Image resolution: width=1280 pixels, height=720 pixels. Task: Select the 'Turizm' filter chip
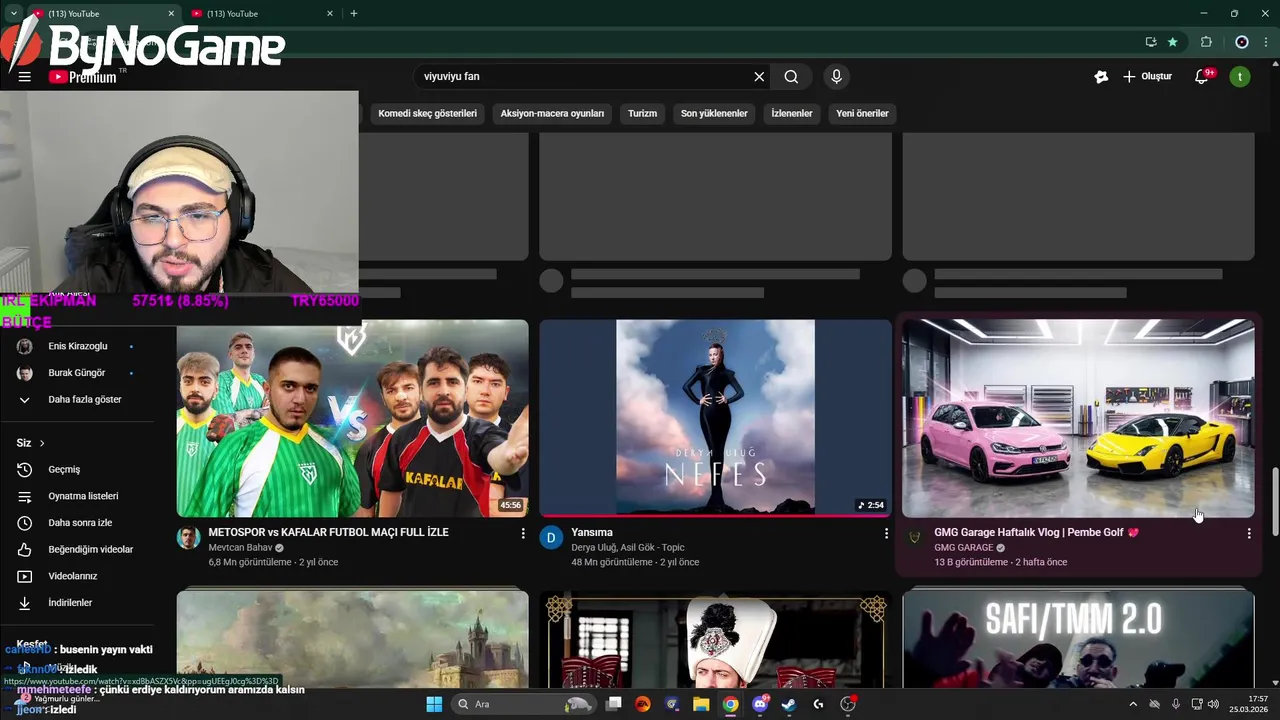[x=642, y=113]
